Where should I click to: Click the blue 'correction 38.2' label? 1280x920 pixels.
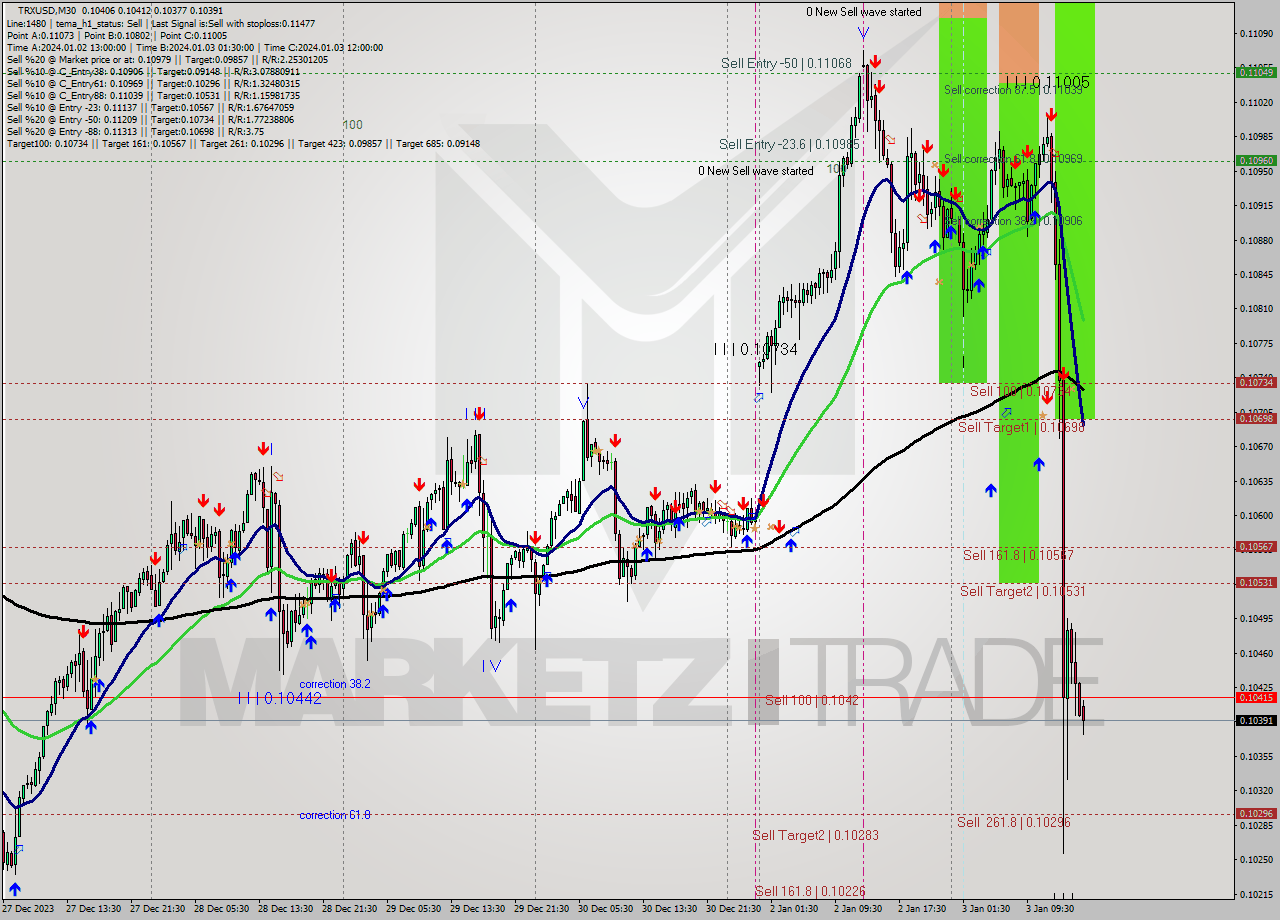tap(335, 684)
